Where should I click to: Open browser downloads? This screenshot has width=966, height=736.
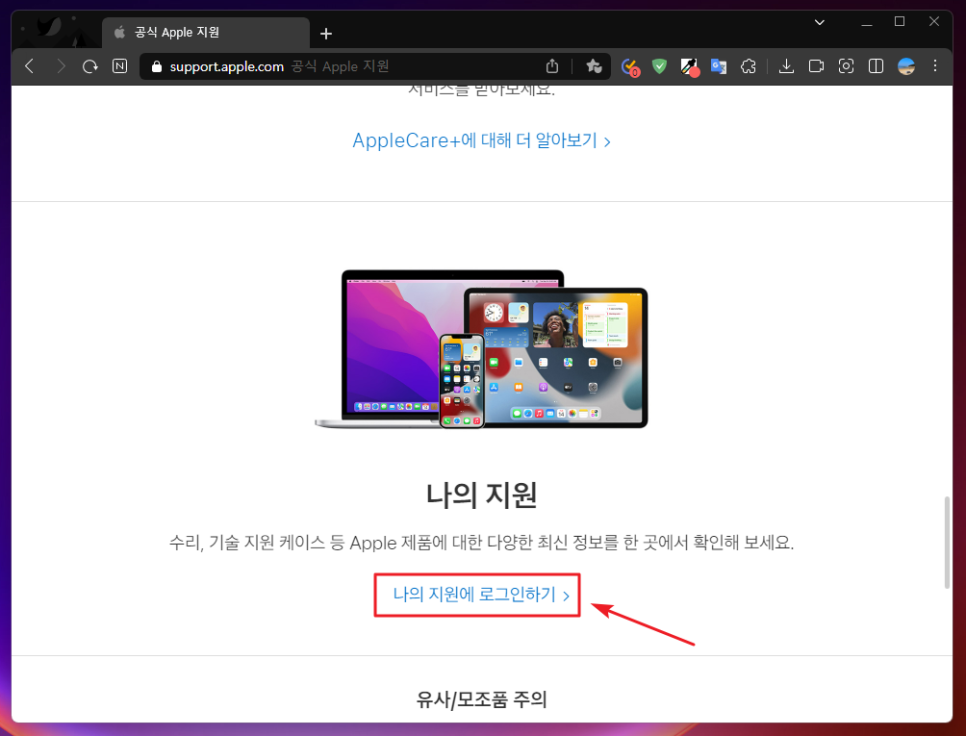[786, 66]
